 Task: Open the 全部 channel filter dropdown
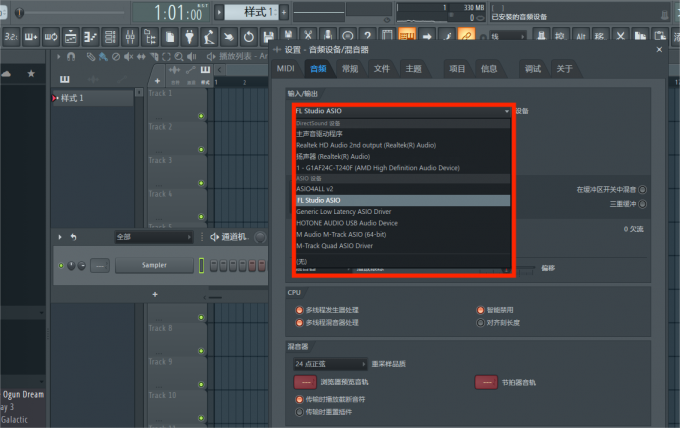(x=154, y=237)
